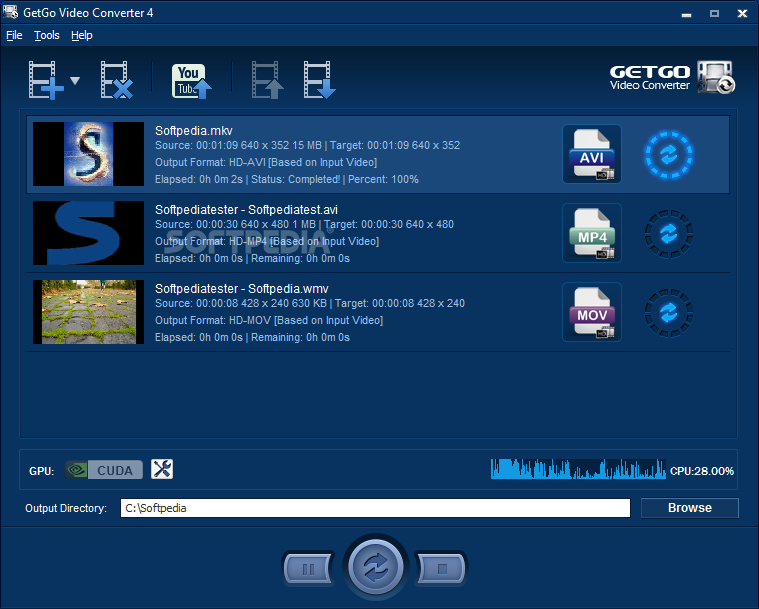Click the CPU:28.00% readout
Viewport: 759px width, 609px height.
click(x=702, y=471)
